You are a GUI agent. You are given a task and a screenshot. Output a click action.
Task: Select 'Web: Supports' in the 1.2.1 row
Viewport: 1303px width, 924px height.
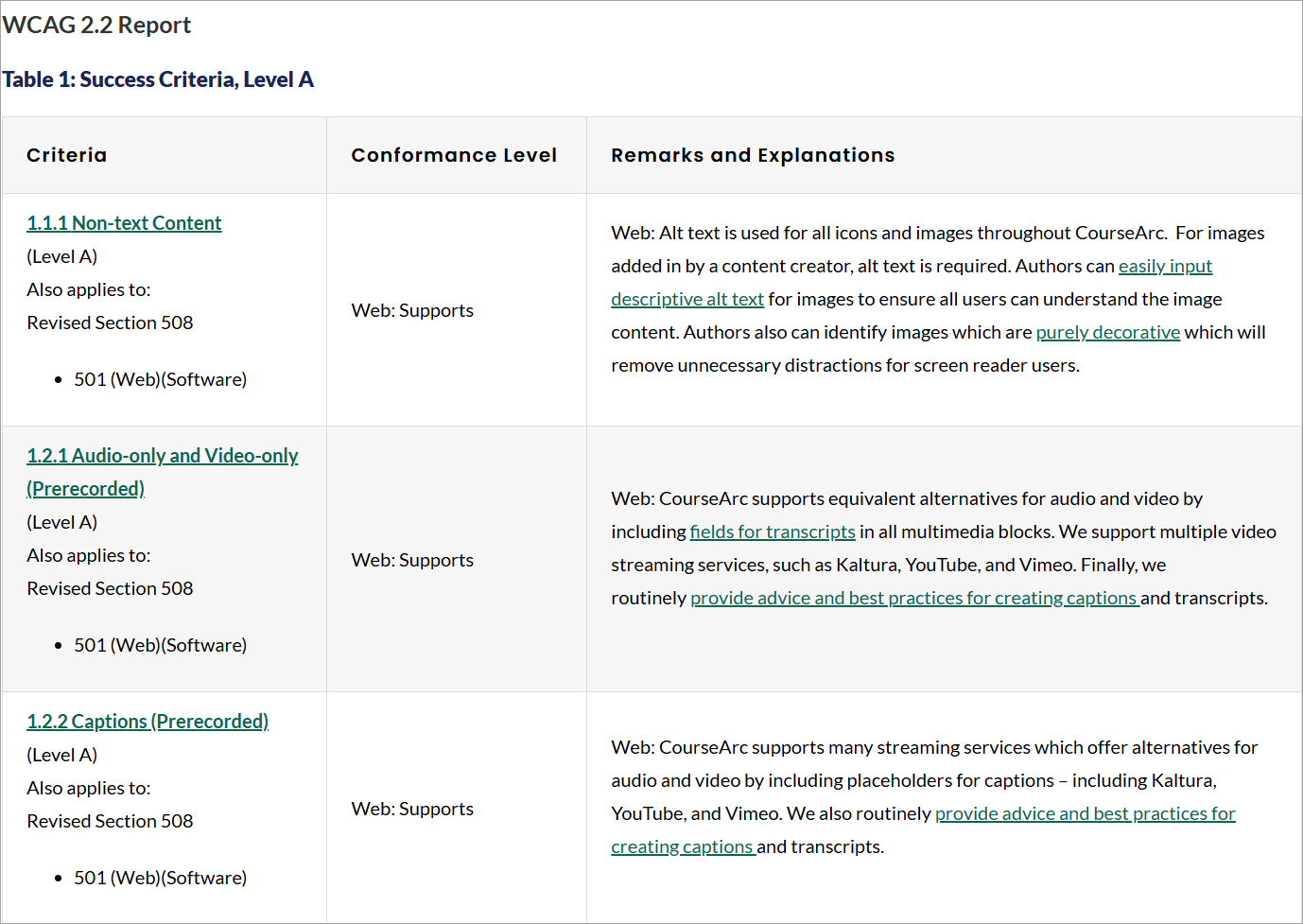click(412, 561)
